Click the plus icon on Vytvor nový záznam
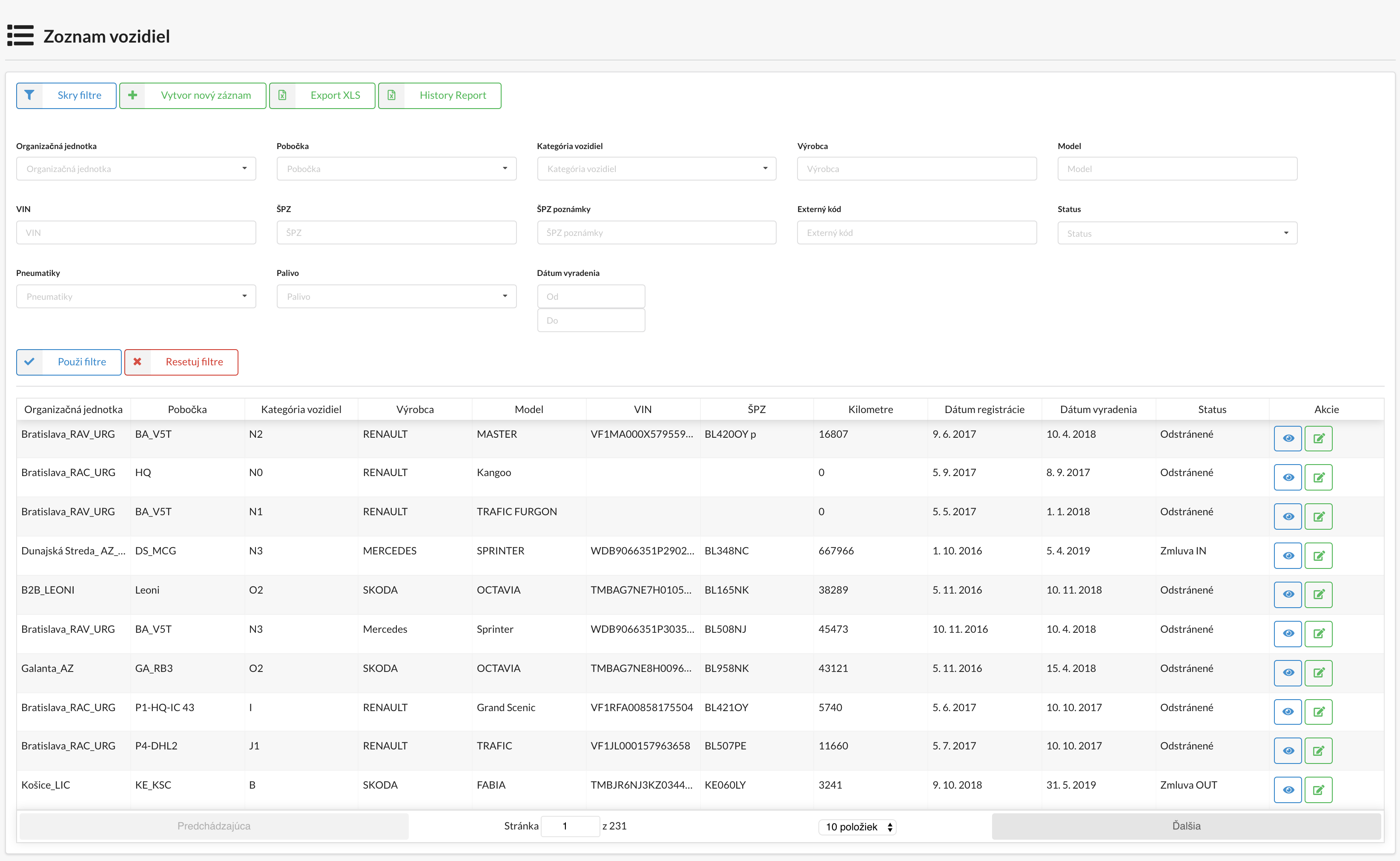The height and width of the screenshot is (861, 1400). [133, 95]
